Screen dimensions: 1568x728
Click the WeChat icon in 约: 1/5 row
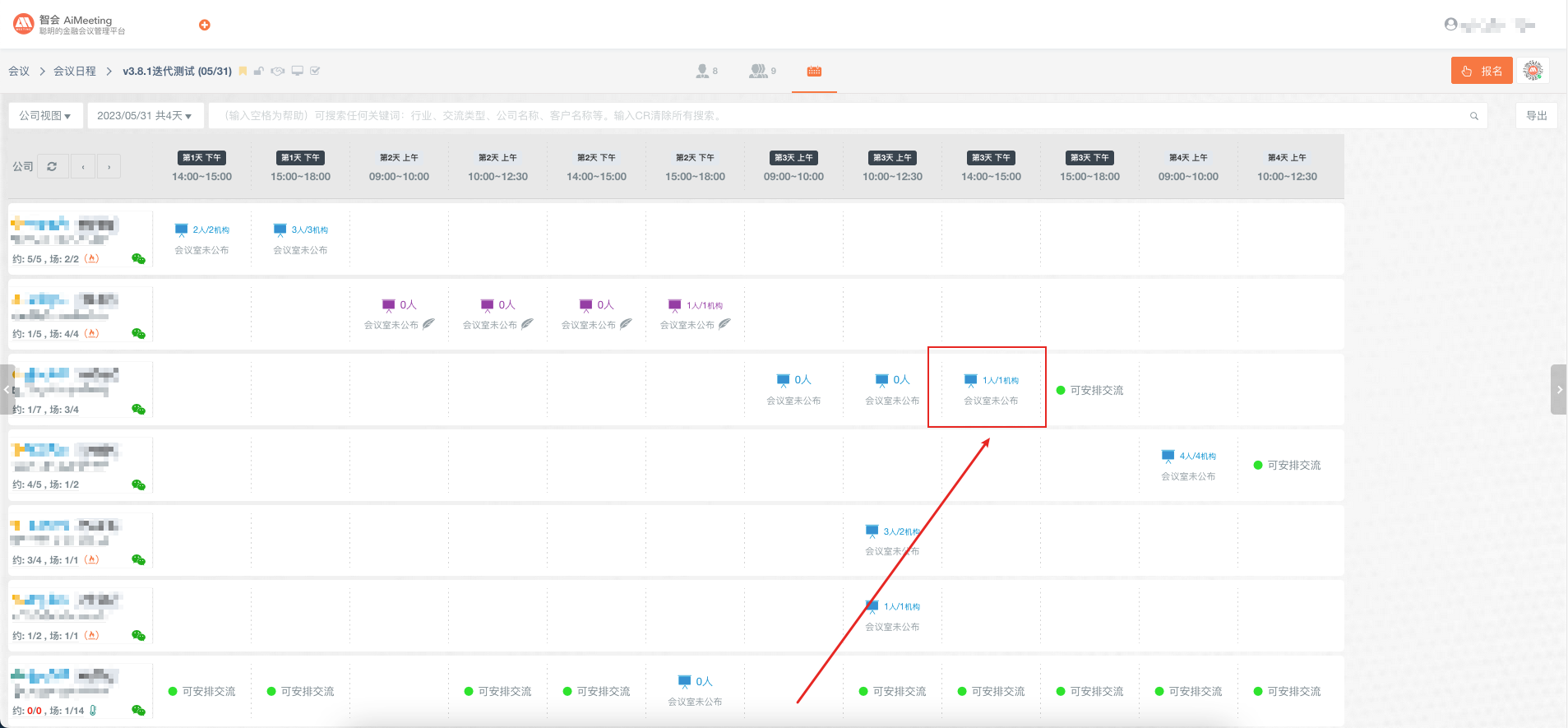(138, 334)
